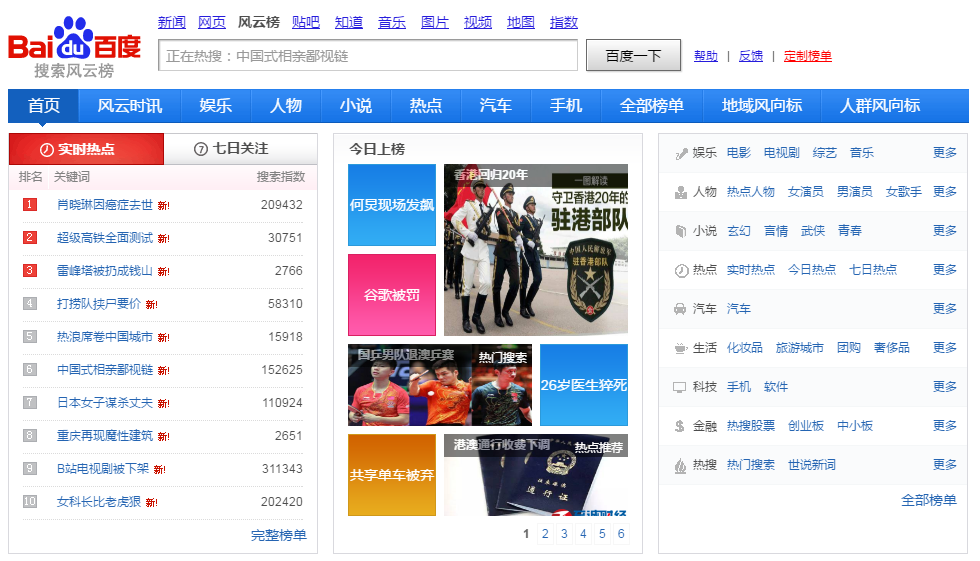
Task: Click the rank 10 gray badge
Action: (29, 502)
